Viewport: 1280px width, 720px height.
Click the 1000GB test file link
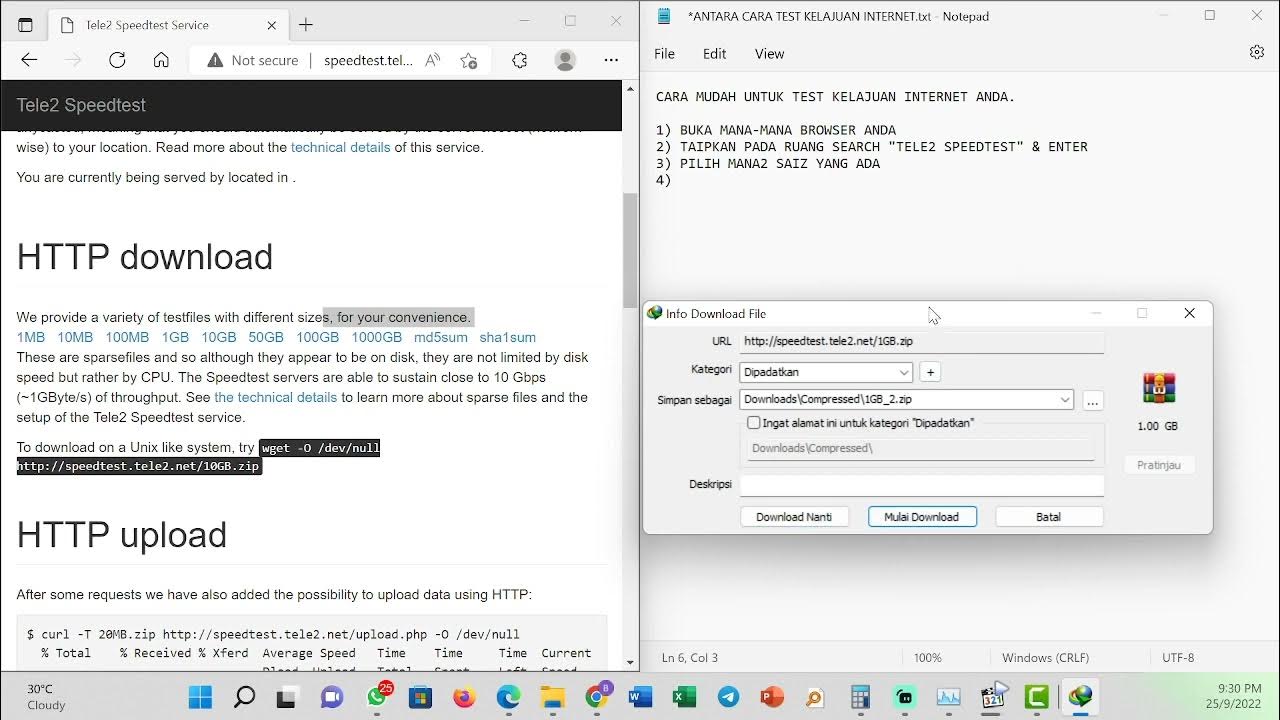(x=376, y=337)
